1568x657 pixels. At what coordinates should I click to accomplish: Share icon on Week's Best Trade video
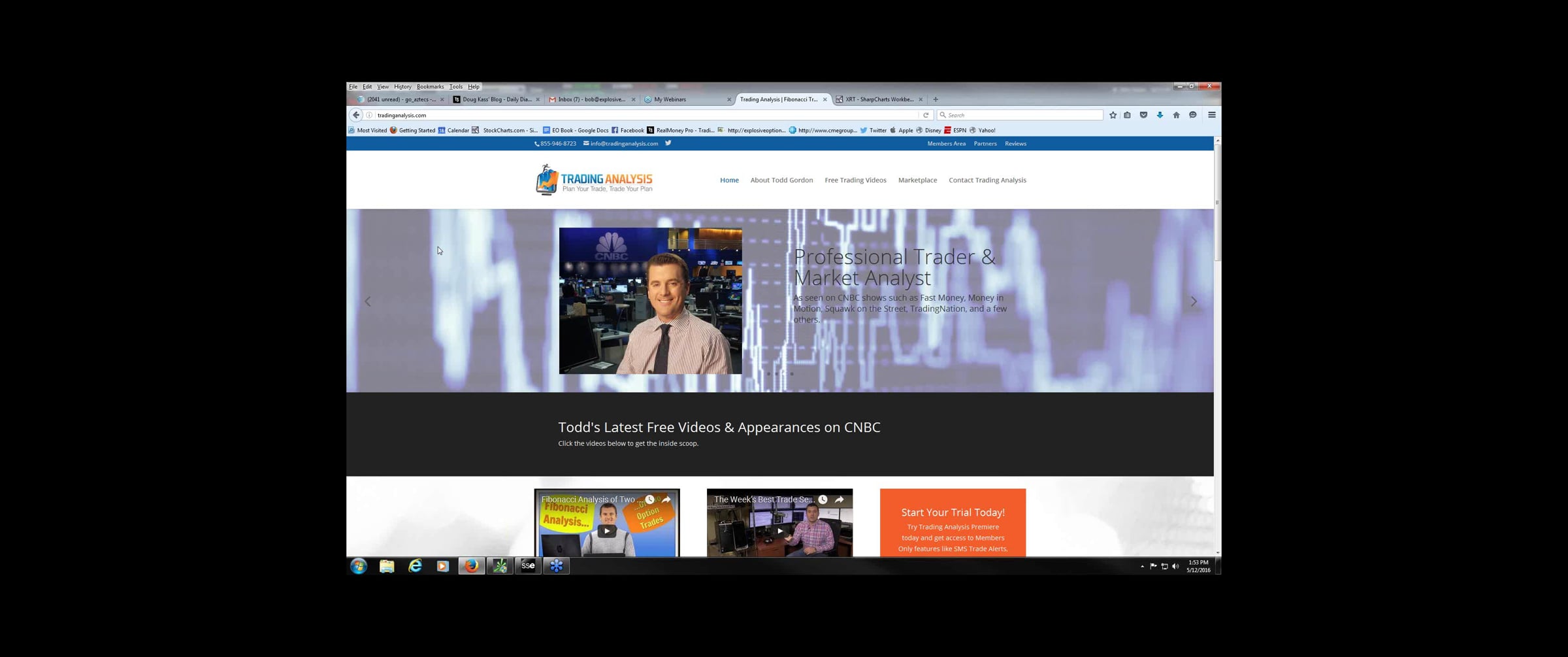(840, 499)
